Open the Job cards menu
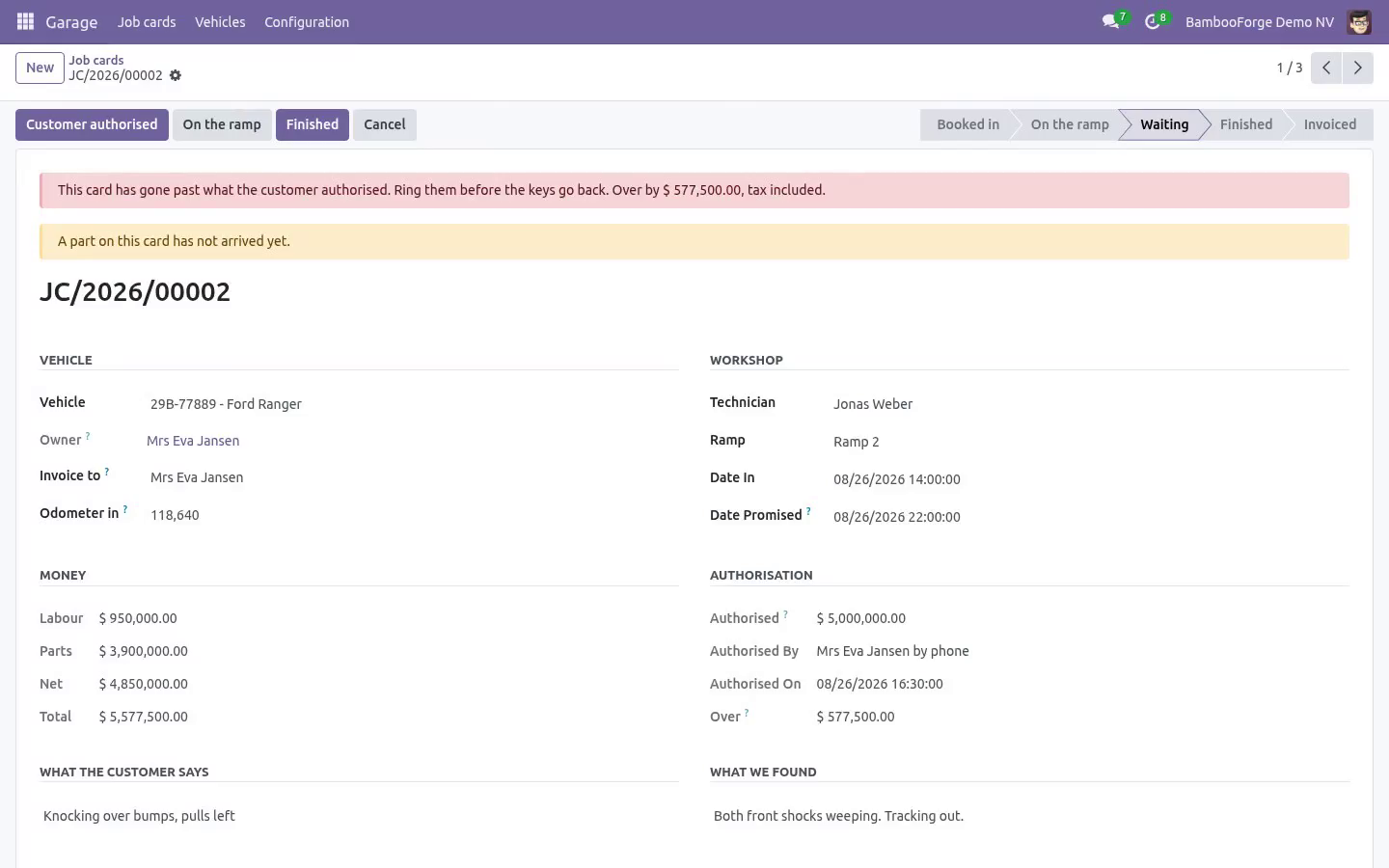This screenshot has height=868, width=1389. pos(147,22)
